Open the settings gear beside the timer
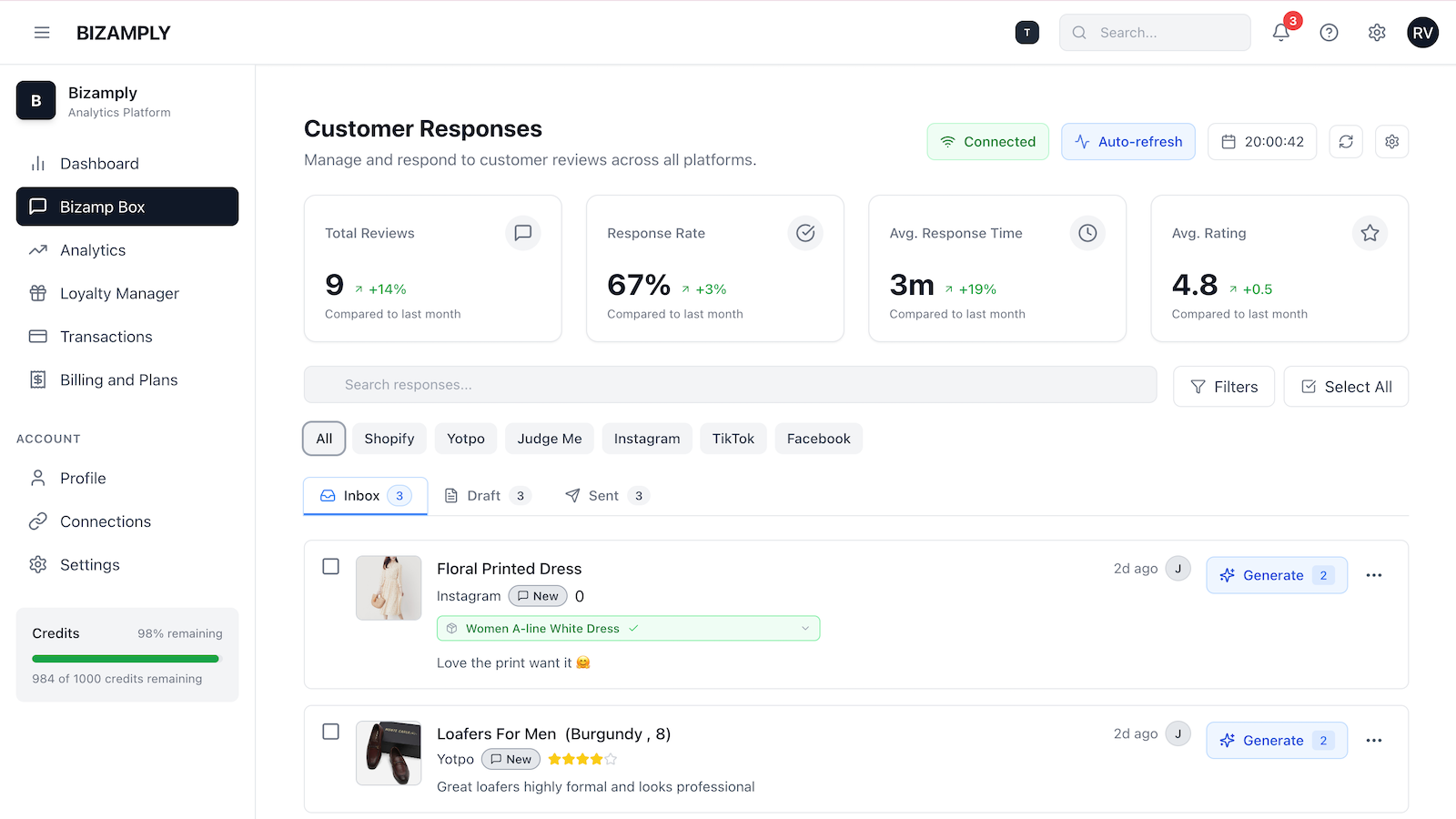This screenshot has height=819, width=1456. 1391,141
